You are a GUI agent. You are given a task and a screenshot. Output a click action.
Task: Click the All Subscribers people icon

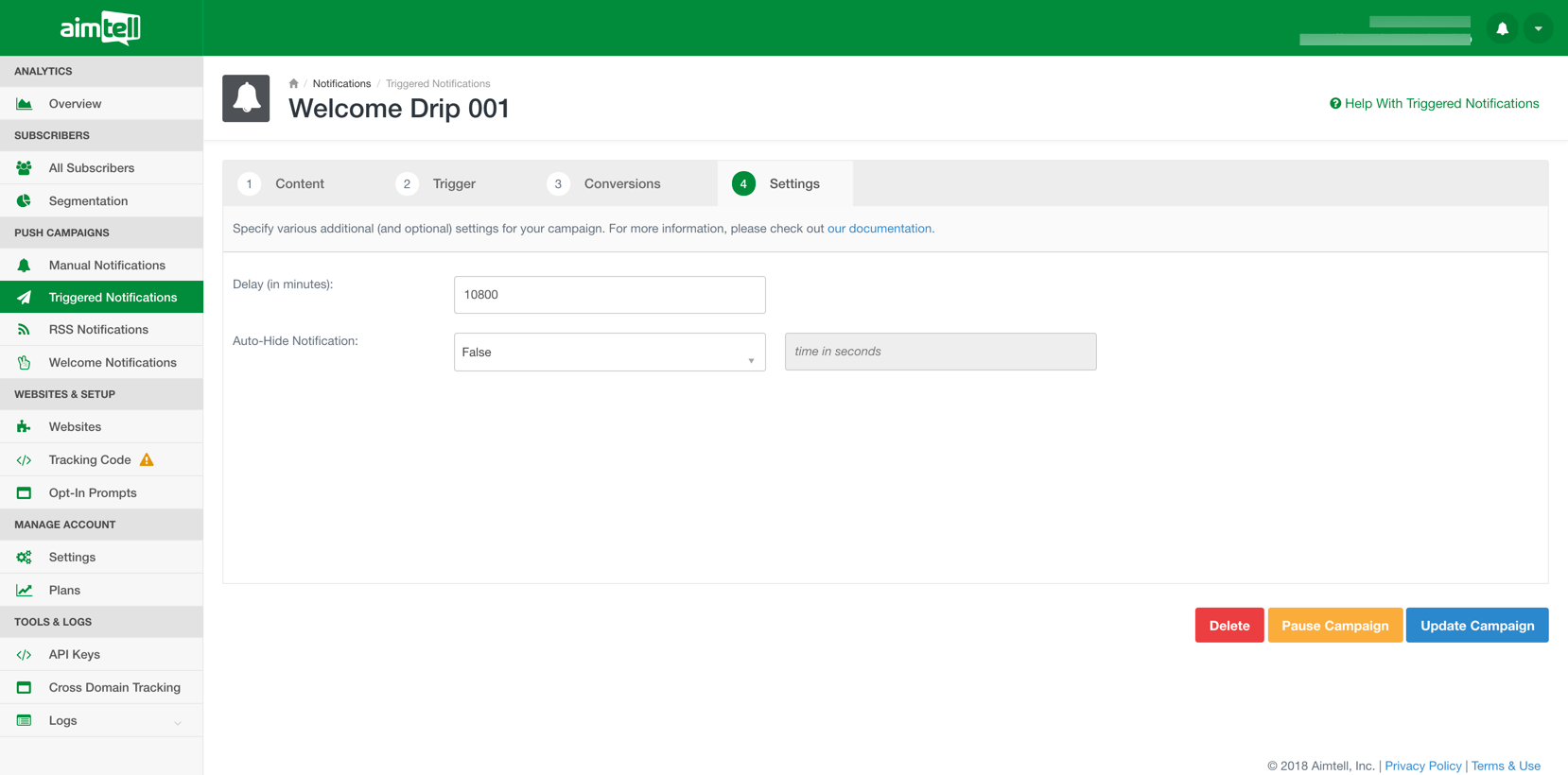point(24,168)
